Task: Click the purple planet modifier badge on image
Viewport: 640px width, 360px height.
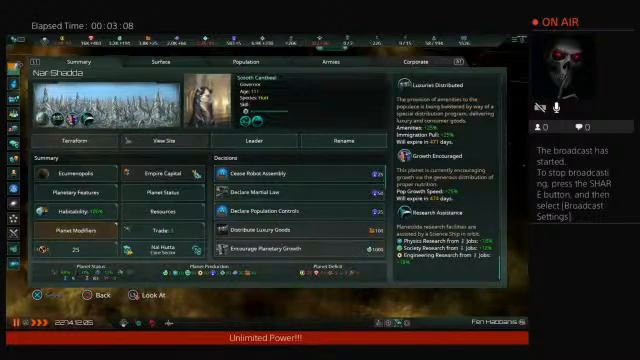Action: (72, 119)
